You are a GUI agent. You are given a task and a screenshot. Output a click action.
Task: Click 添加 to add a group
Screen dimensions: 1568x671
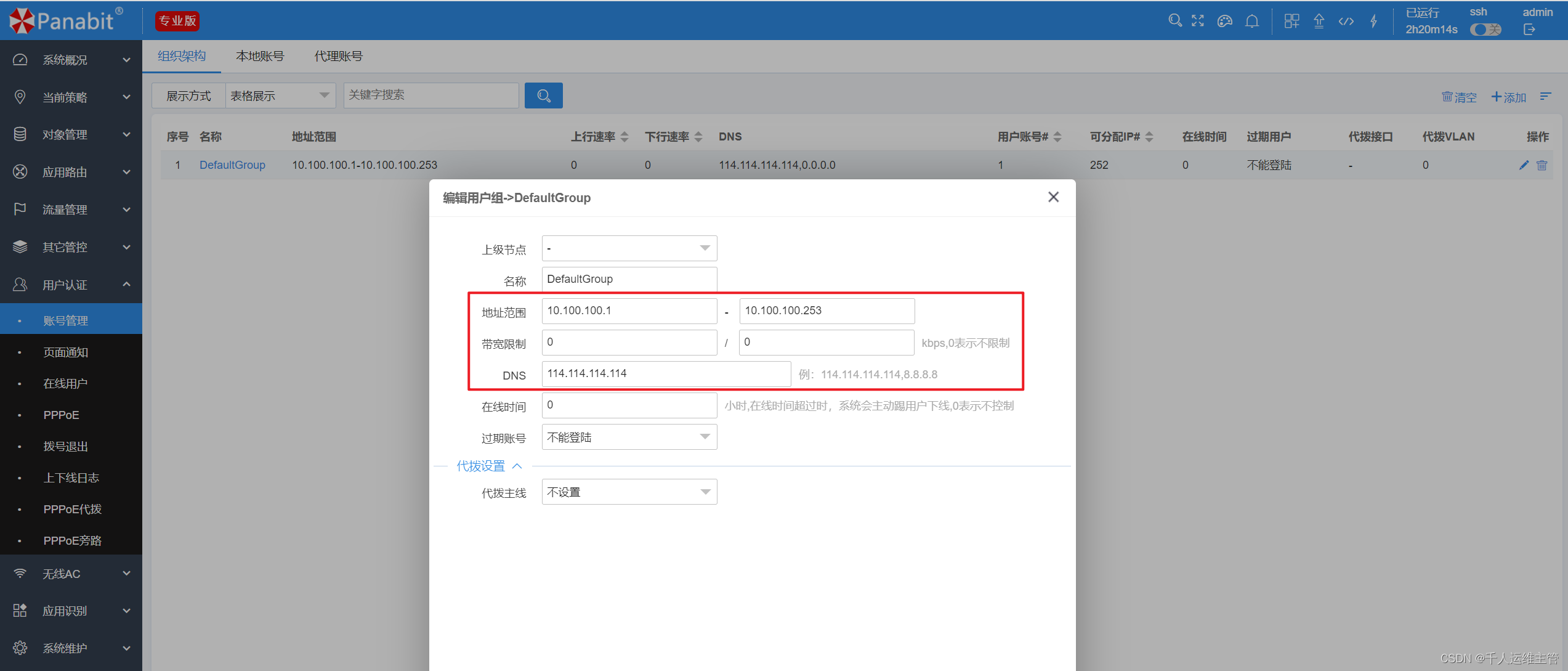1508,97
